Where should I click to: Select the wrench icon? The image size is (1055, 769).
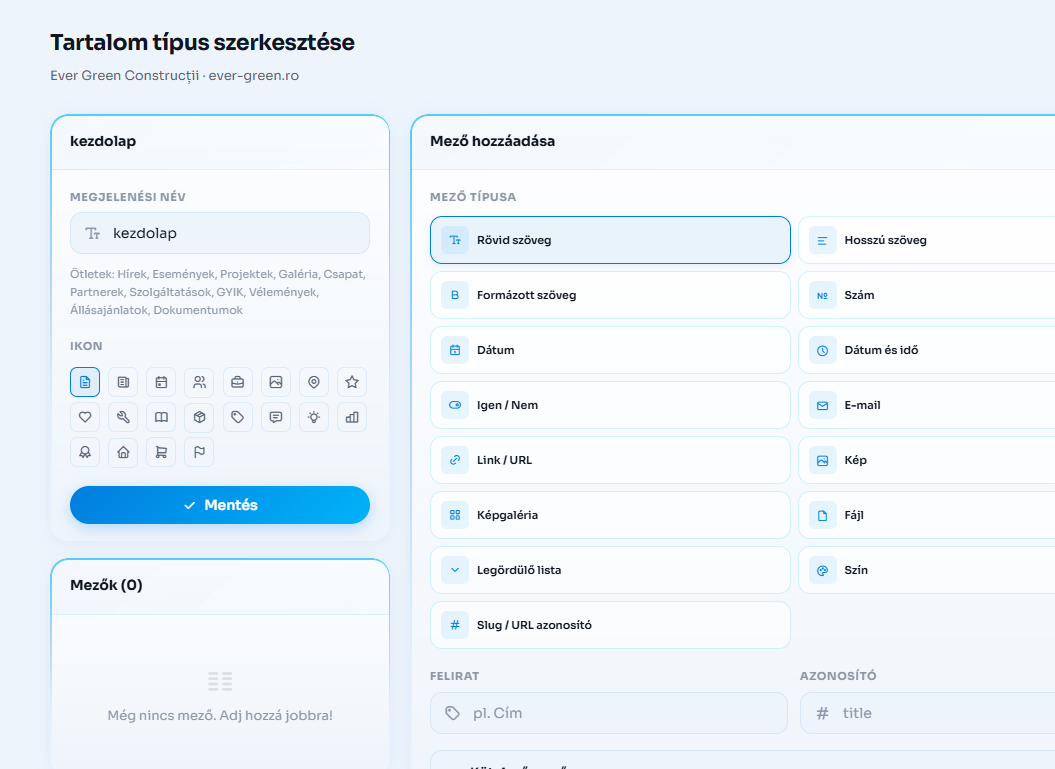coord(123,417)
